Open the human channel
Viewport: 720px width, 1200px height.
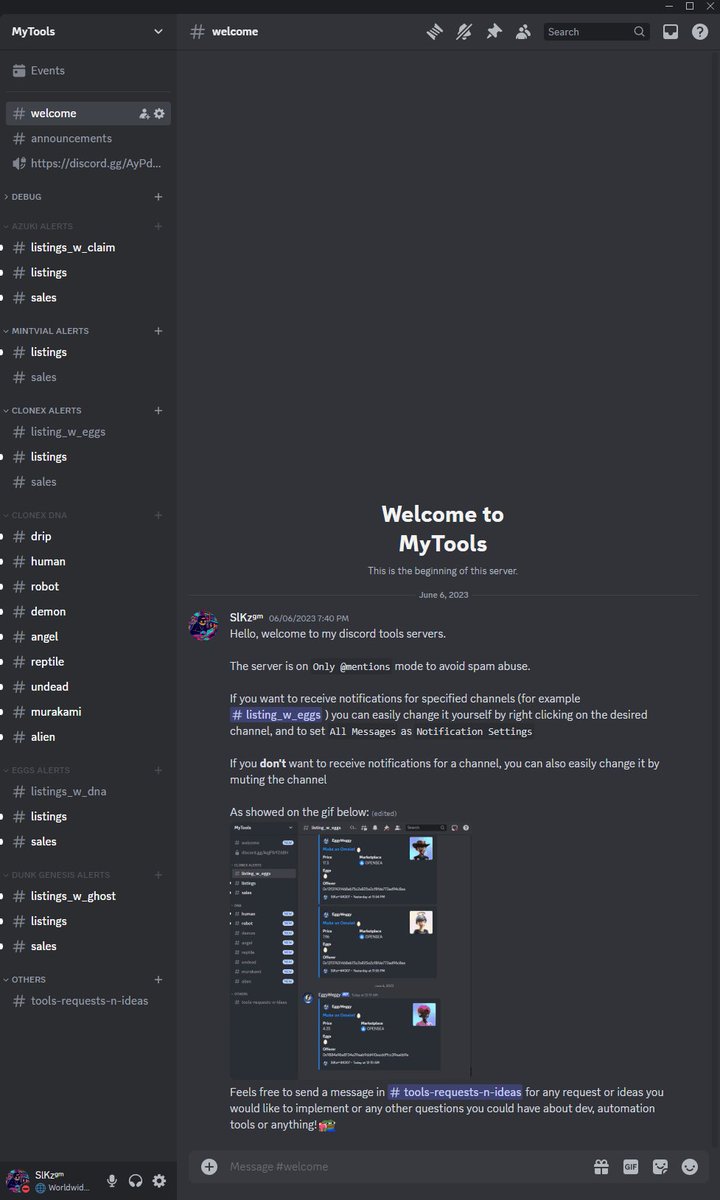[x=88, y=561]
